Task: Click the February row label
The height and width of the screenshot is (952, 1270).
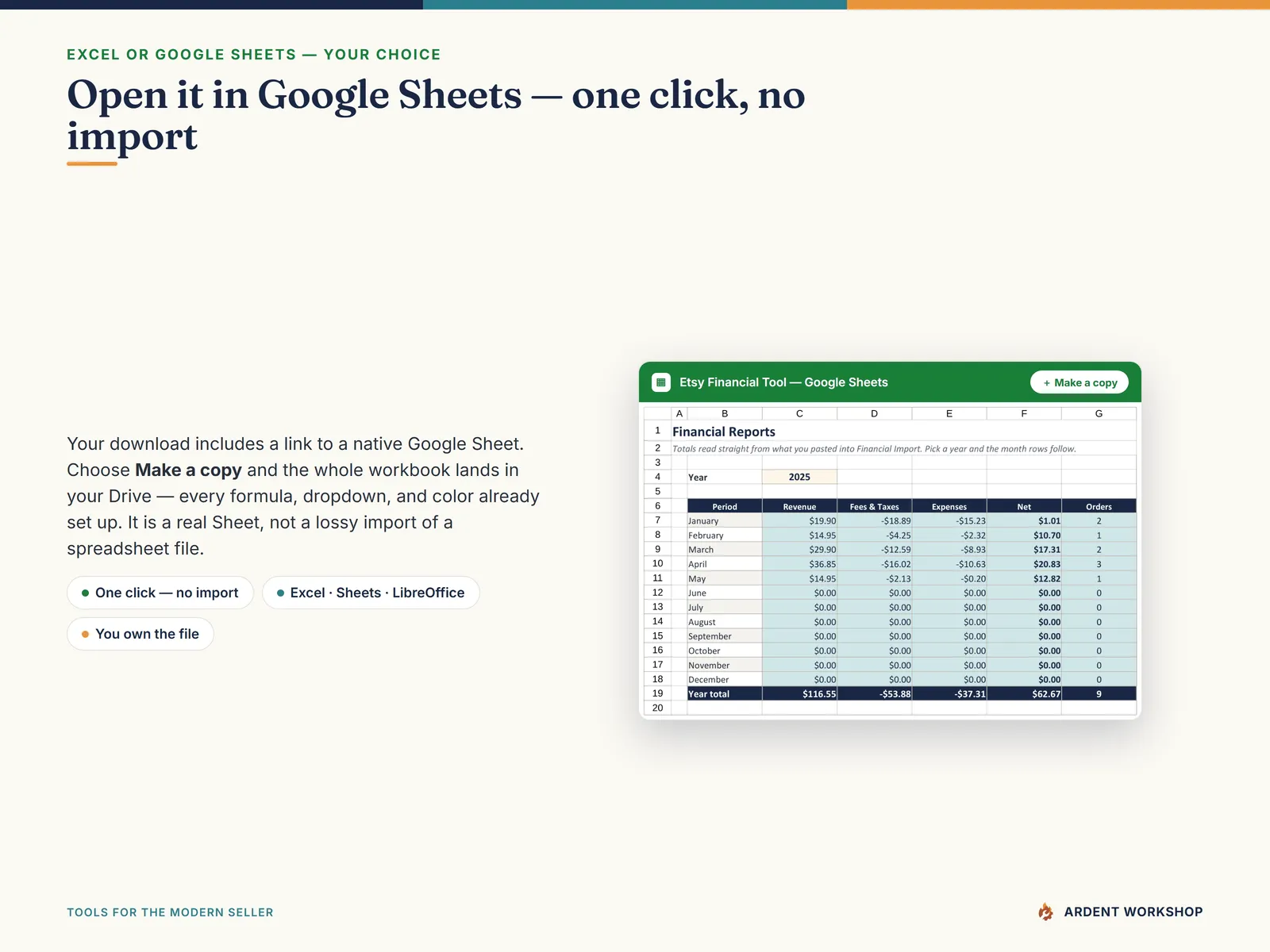Action: (x=725, y=535)
